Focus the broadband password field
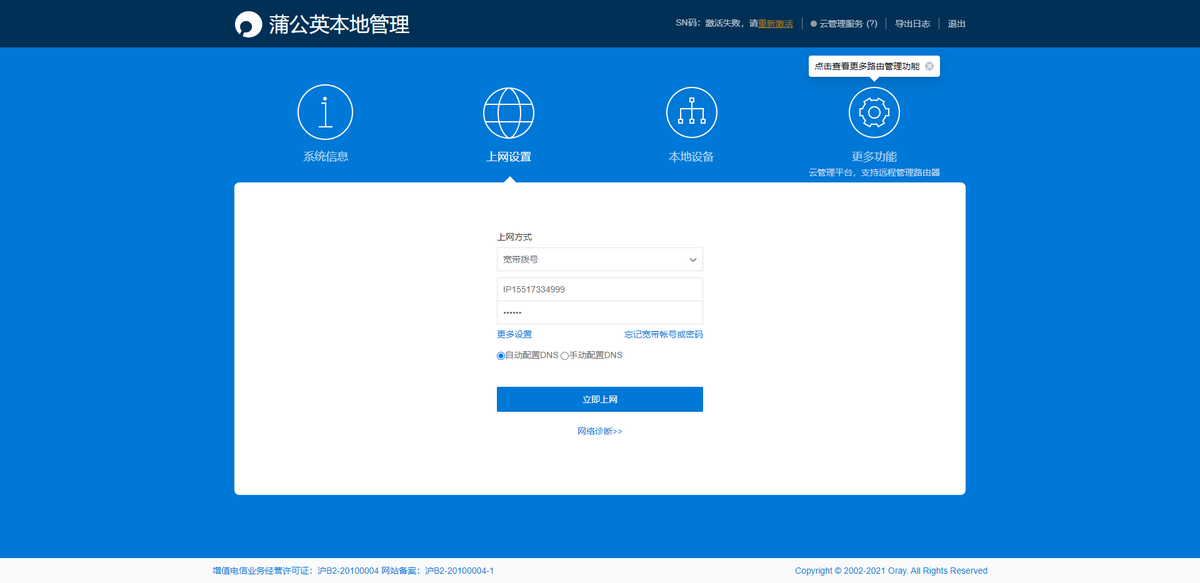Screen dimensions: 1200x583 click(x=600, y=312)
